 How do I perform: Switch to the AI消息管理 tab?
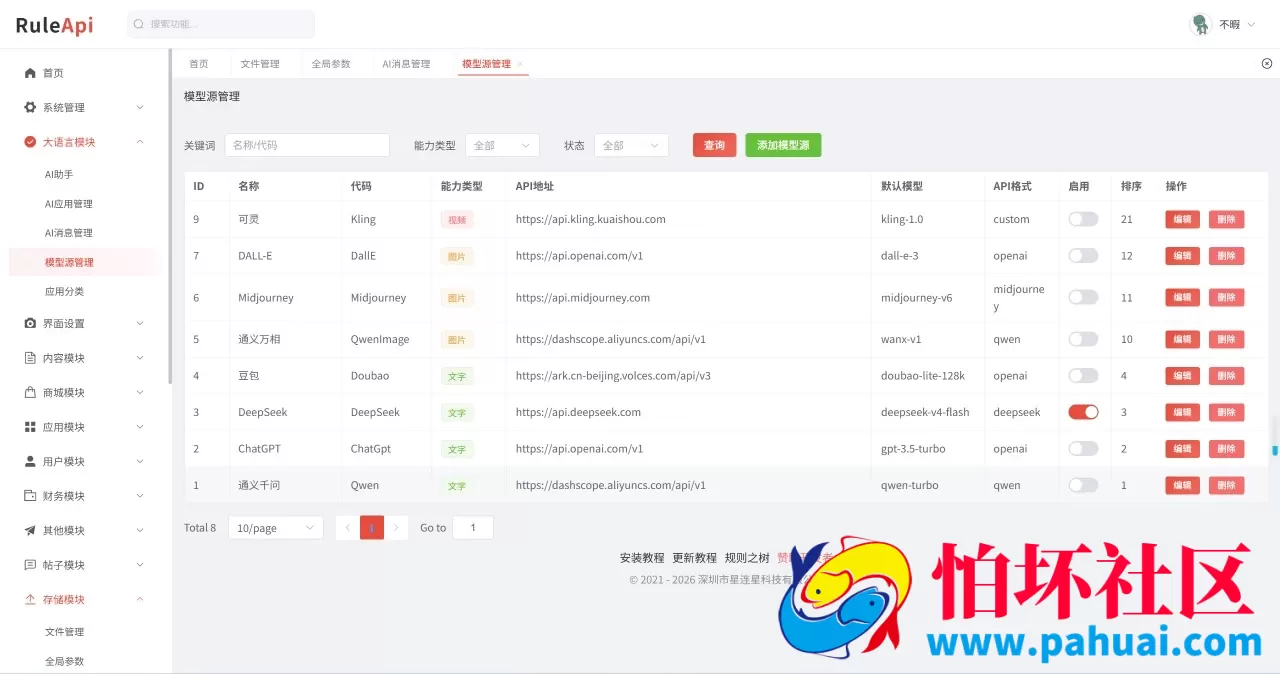pos(406,64)
